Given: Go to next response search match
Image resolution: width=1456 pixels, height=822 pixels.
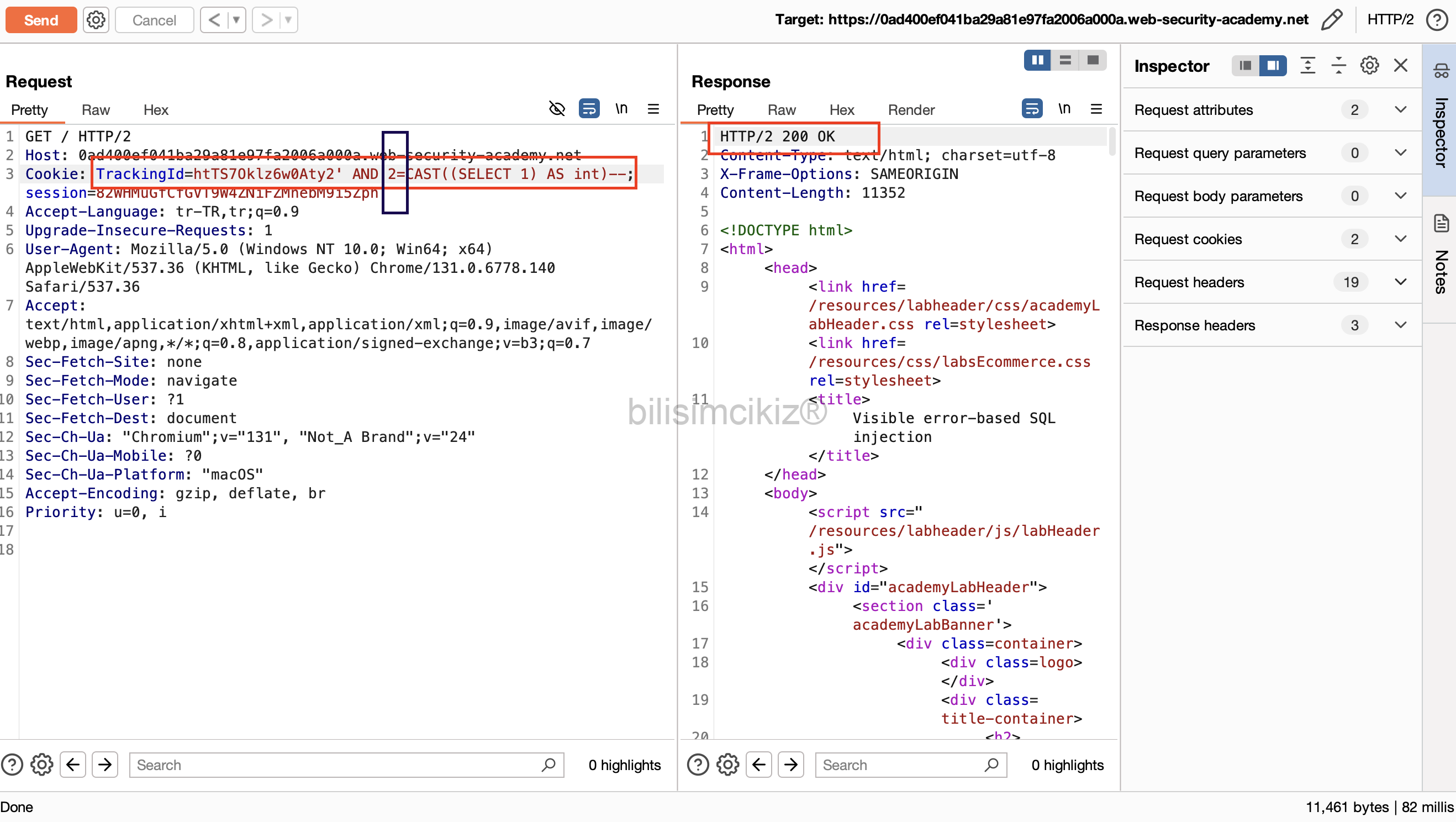Looking at the screenshot, I should coord(791,765).
